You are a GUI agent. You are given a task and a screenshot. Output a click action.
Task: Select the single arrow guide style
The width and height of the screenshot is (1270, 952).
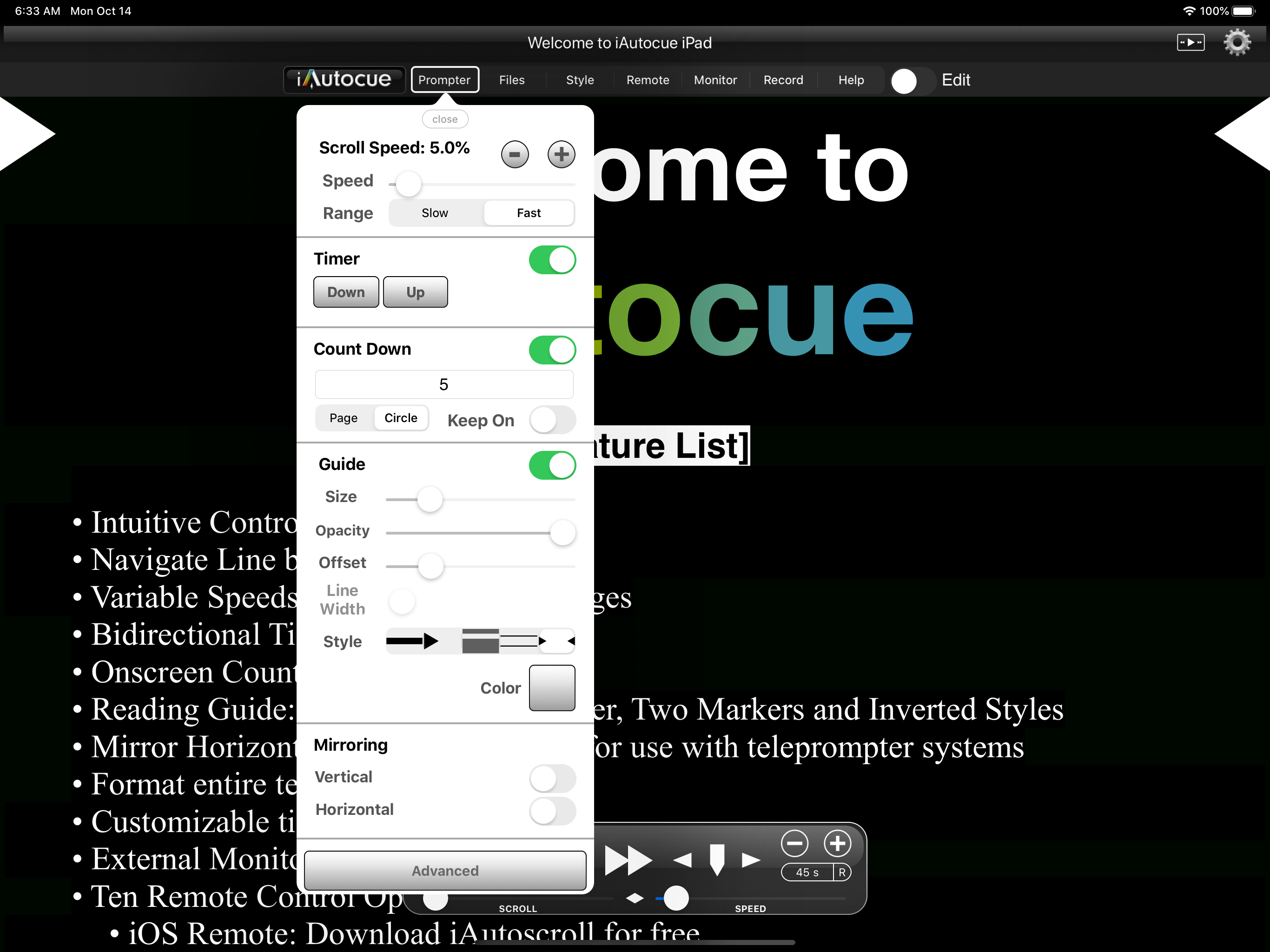point(412,641)
